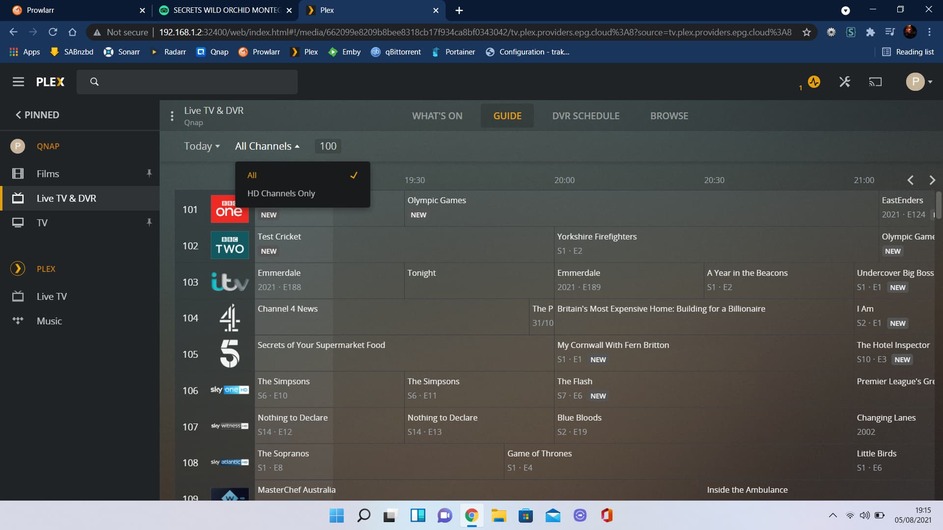Open Tonight on ITV
943x530 pixels.
(x=479, y=280)
